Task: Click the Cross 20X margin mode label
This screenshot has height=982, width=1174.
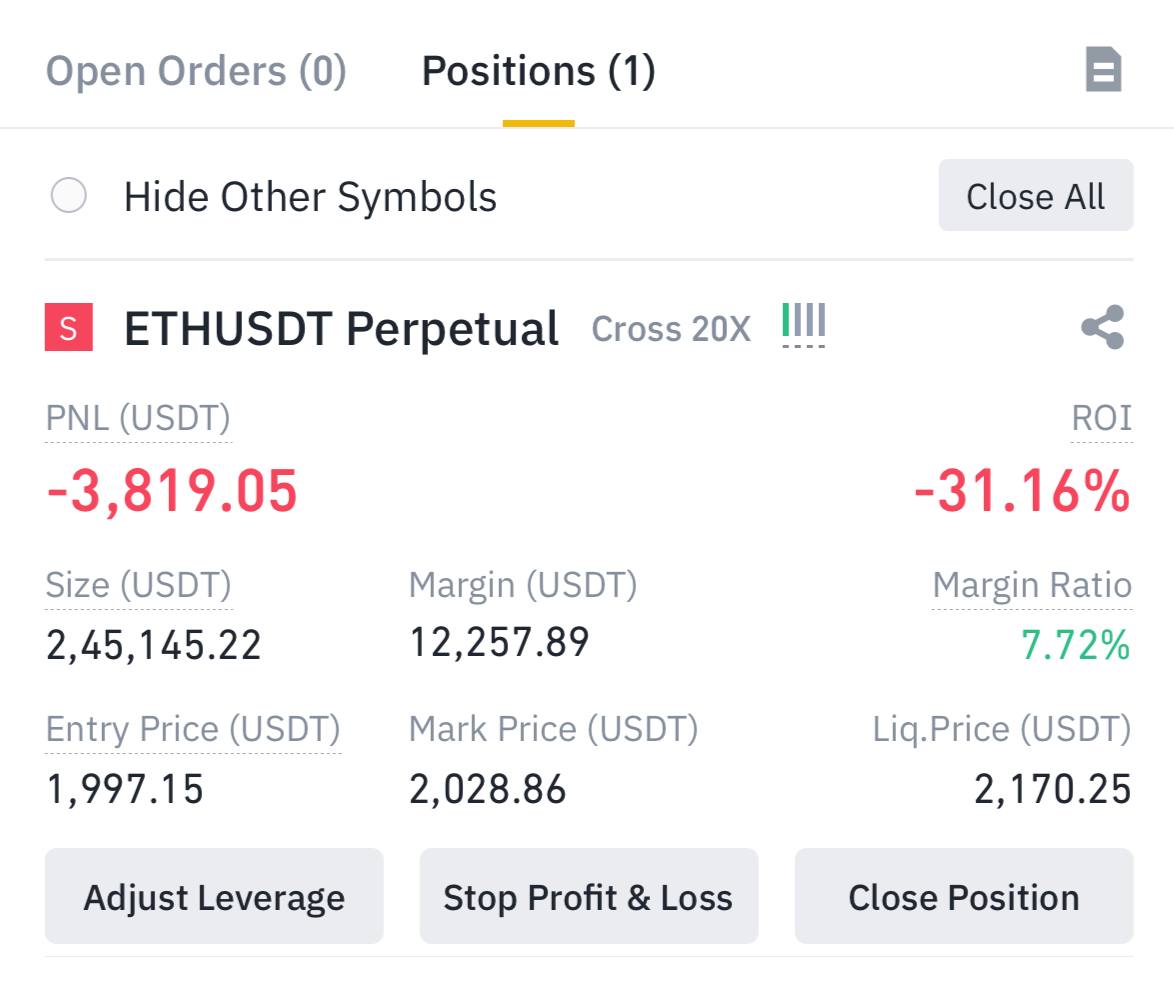Action: click(670, 329)
